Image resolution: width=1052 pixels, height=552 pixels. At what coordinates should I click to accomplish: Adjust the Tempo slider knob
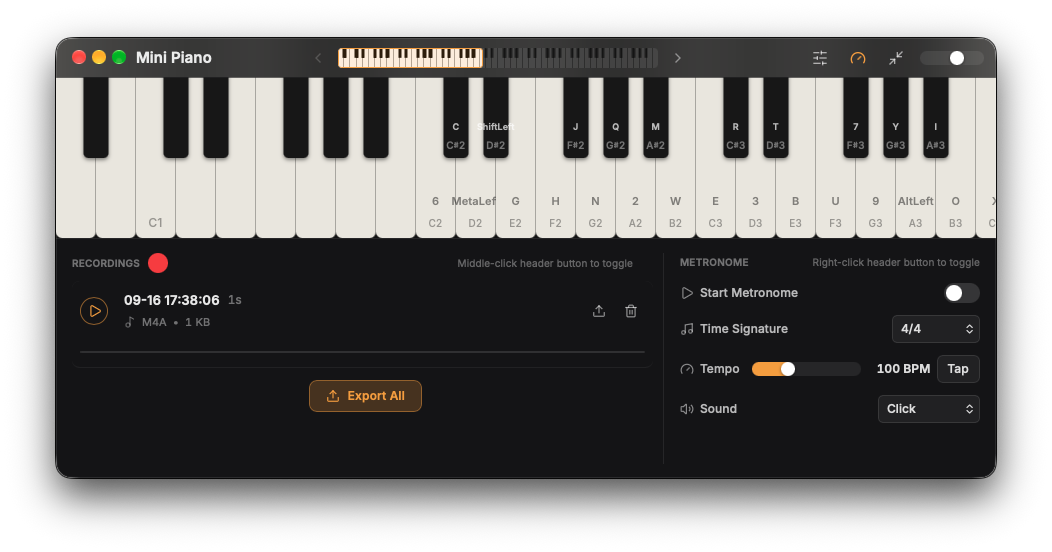(x=788, y=369)
